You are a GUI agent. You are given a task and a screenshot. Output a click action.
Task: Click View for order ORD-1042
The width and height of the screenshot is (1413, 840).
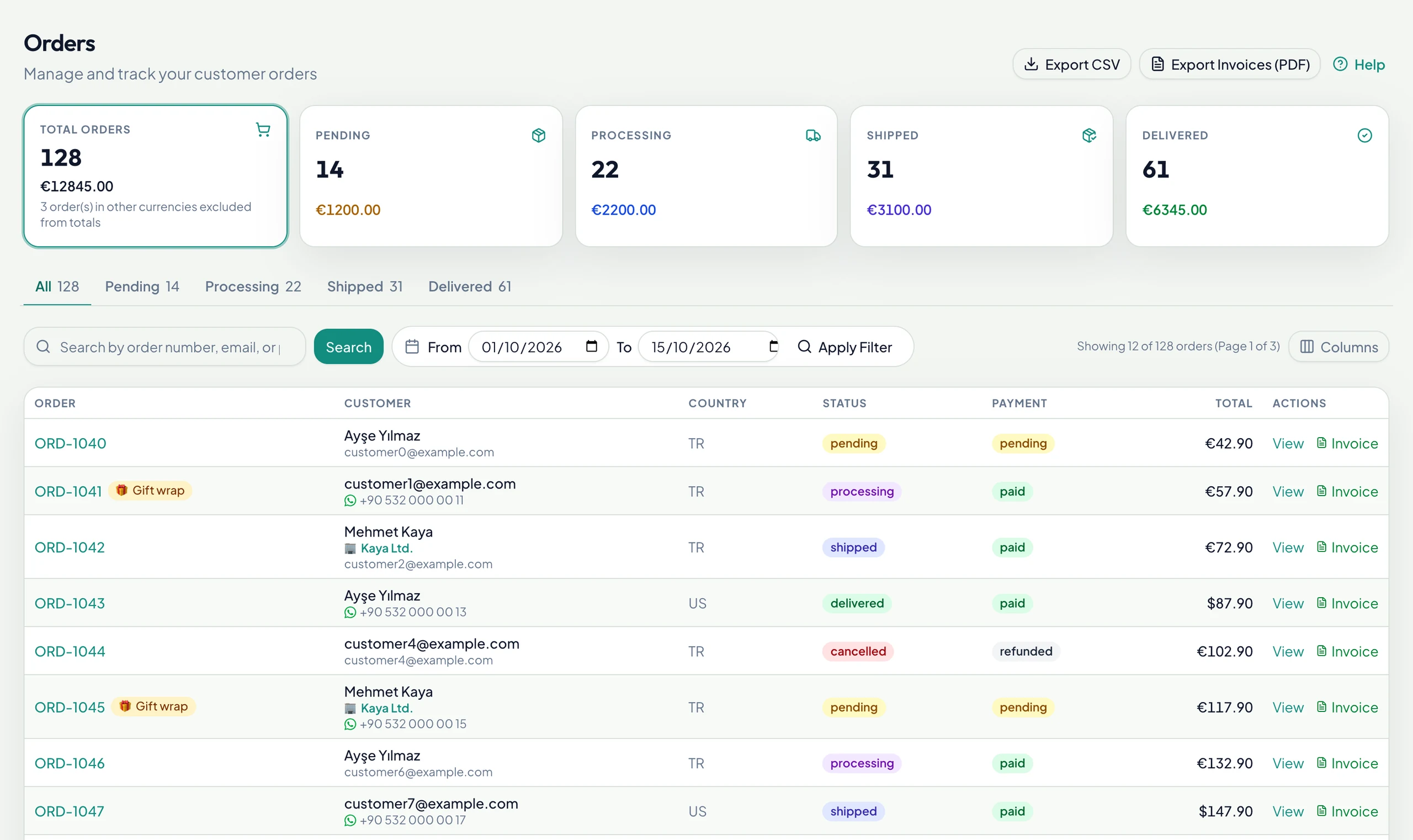click(x=1288, y=547)
